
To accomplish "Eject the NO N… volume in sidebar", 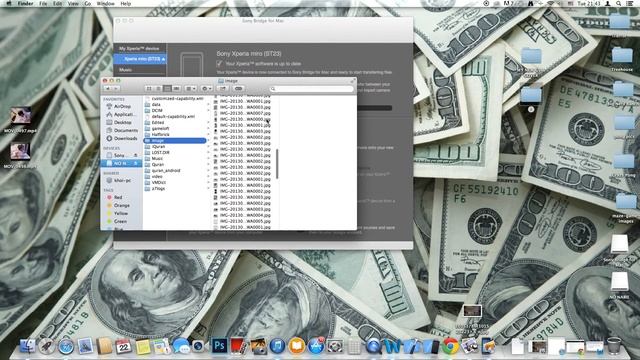I will [x=136, y=163].
